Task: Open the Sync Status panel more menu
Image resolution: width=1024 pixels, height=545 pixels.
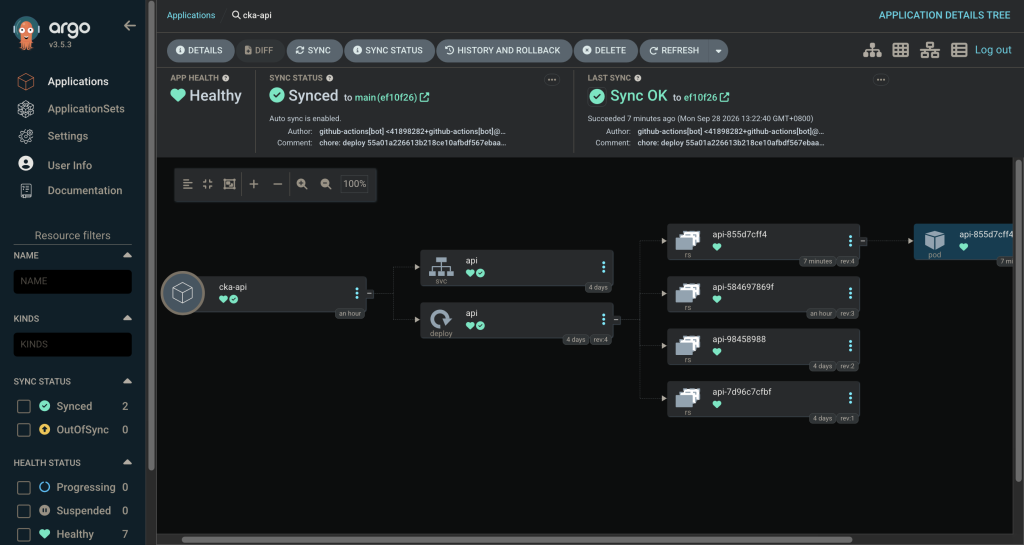Action: tap(552, 80)
